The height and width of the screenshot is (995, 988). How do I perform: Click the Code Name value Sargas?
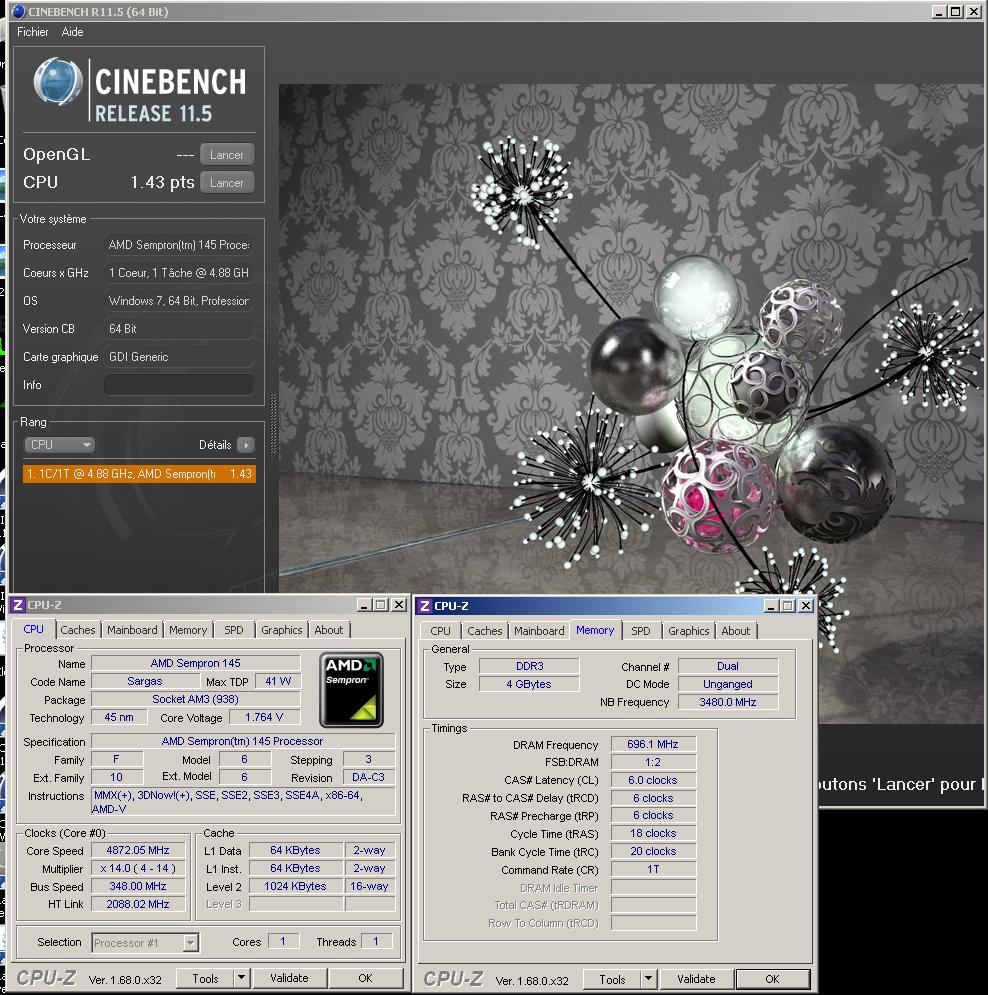tap(145, 681)
